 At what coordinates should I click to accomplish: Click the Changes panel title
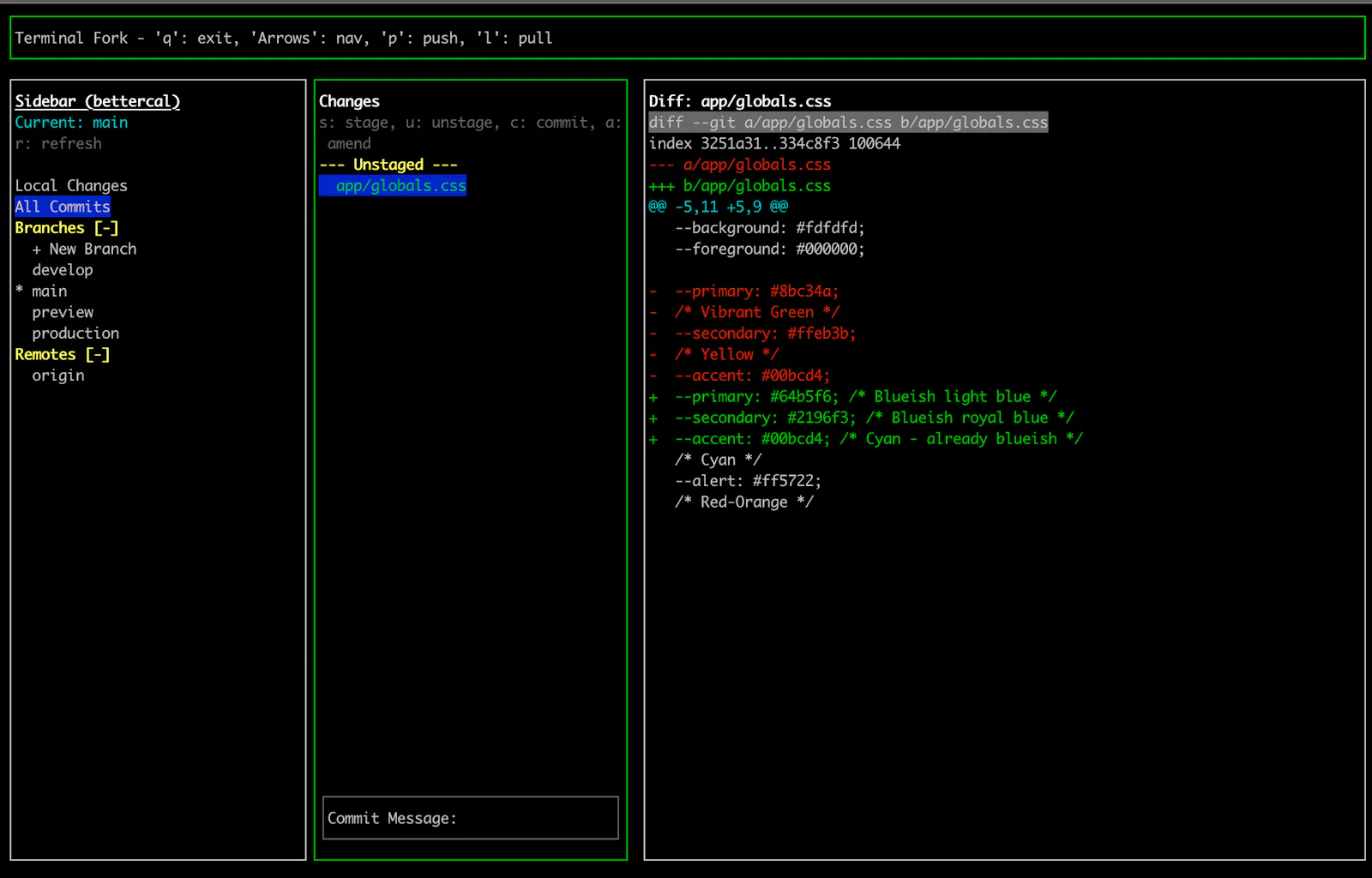point(349,101)
